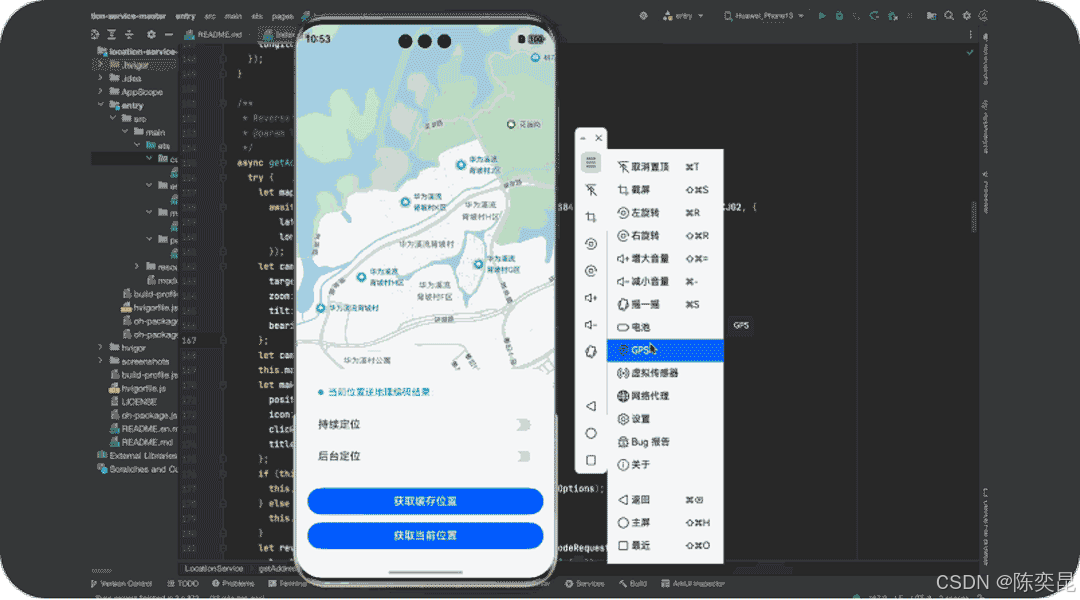The height and width of the screenshot is (600, 1080).
Task: Click select opened file target icon
Action: pyautogui.click(x=95, y=34)
